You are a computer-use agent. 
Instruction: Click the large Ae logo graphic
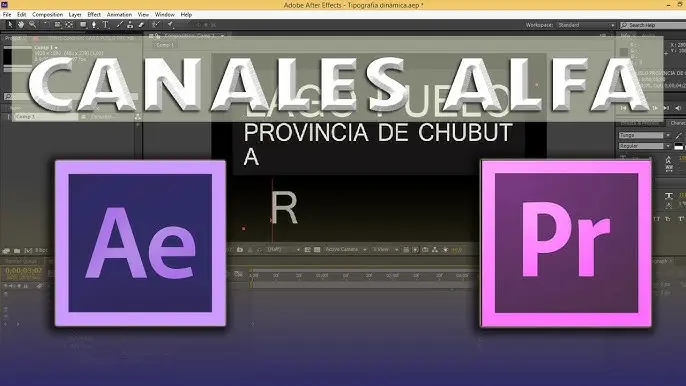[140, 243]
